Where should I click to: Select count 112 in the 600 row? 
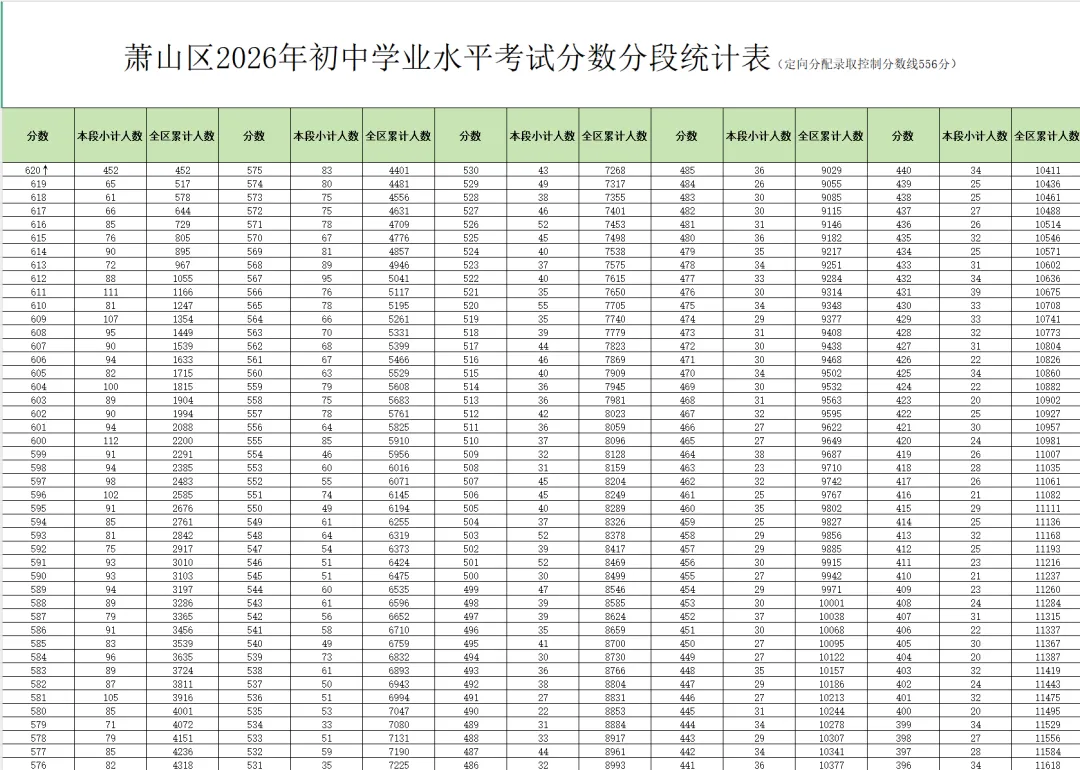coord(110,441)
